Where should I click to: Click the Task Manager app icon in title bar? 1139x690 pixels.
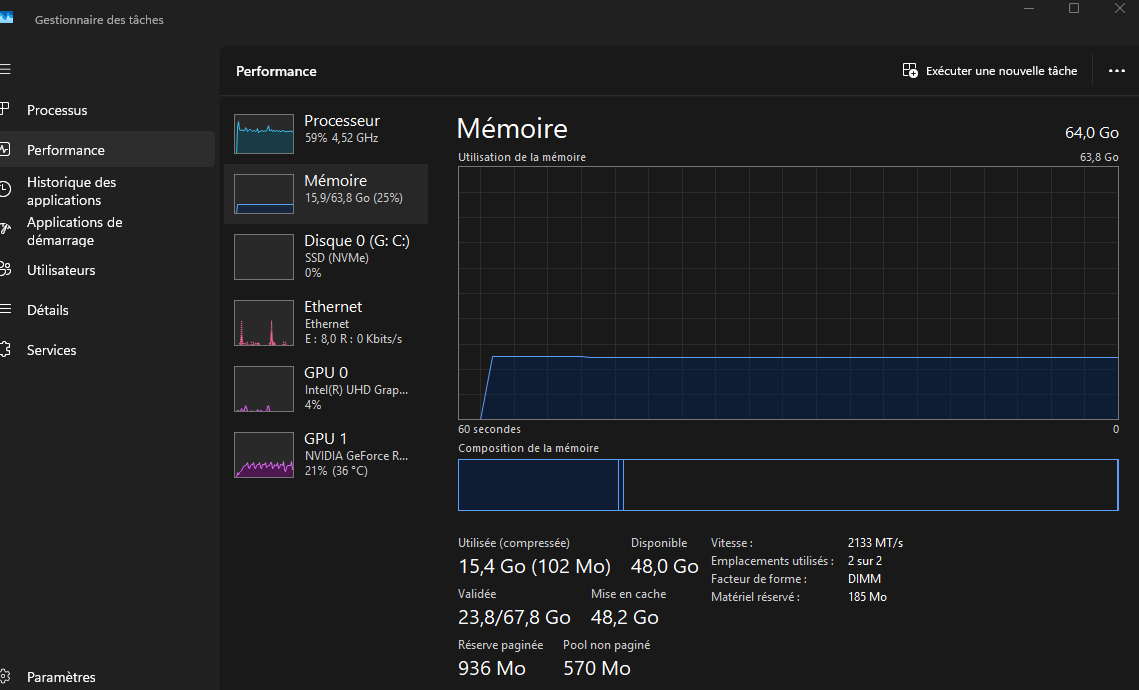coord(7,17)
